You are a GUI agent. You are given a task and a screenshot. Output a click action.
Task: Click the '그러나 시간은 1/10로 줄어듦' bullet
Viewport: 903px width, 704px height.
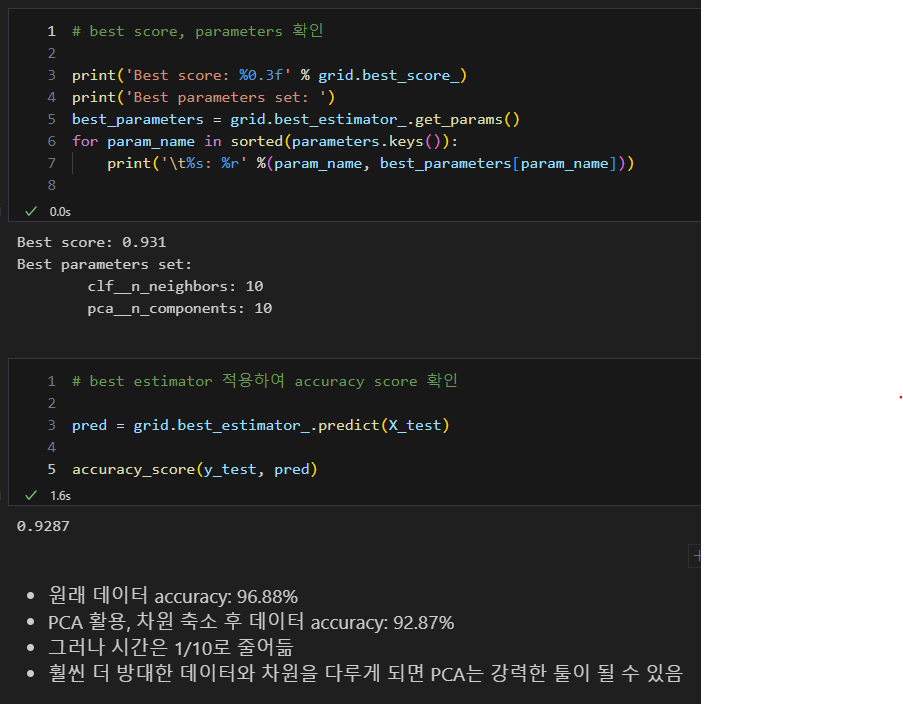[x=170, y=647]
